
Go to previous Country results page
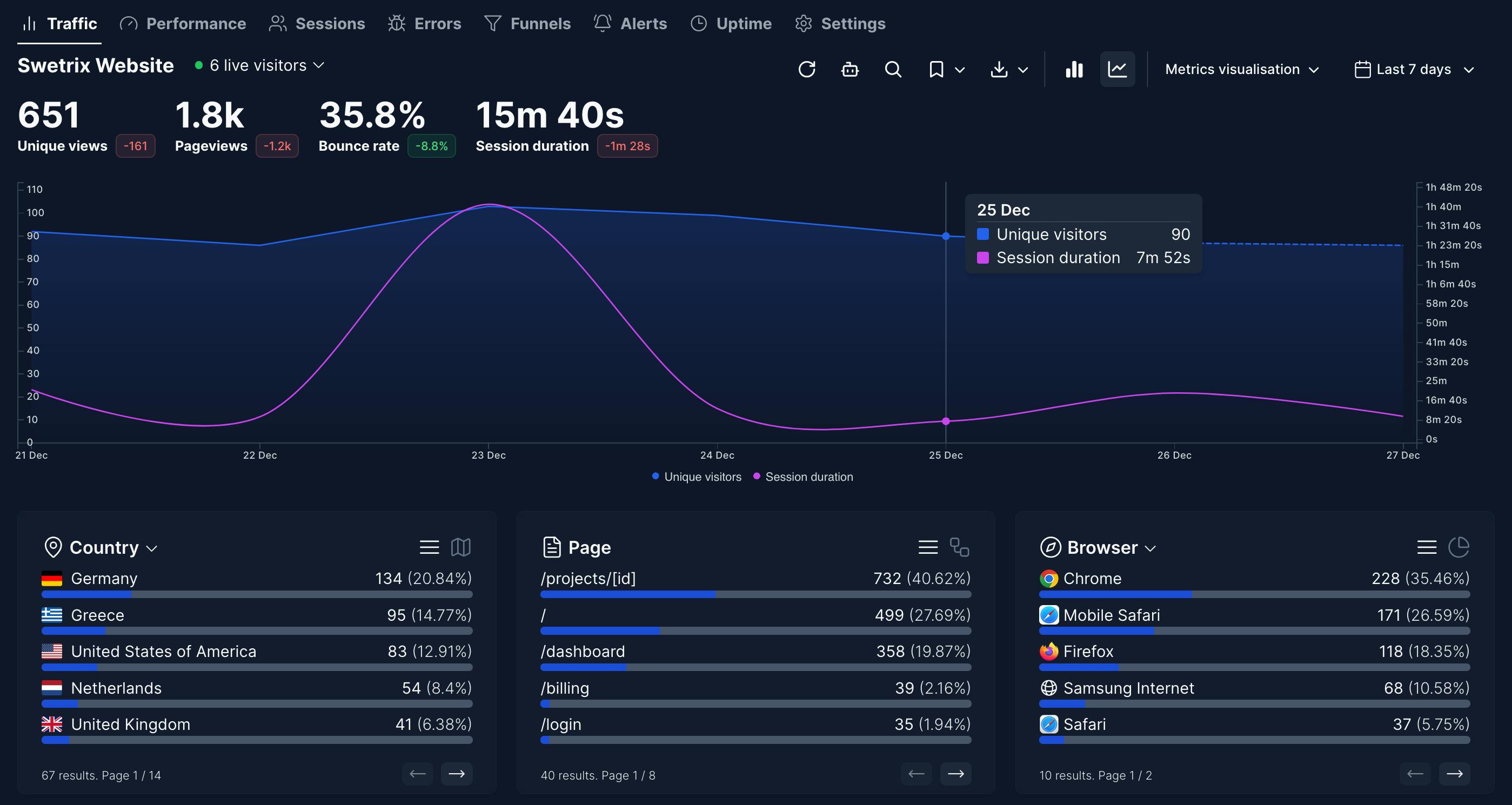[417, 774]
